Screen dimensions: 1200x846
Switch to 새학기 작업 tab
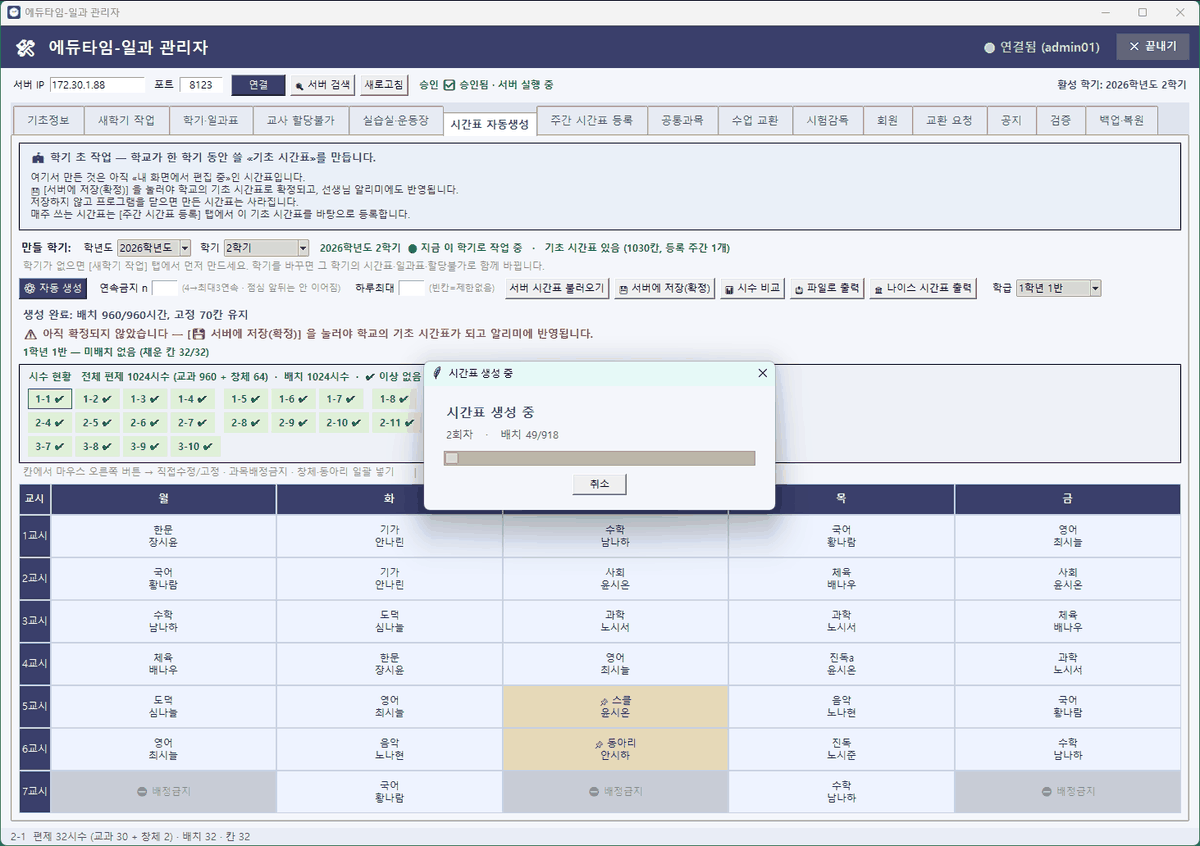126,120
